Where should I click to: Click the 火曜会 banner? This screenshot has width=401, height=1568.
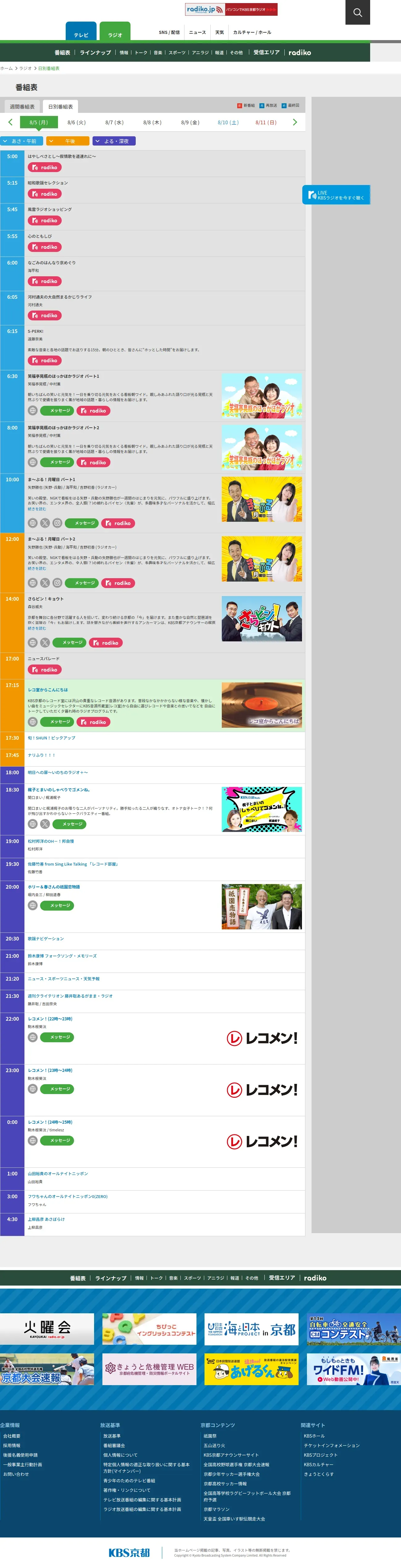point(47,1329)
